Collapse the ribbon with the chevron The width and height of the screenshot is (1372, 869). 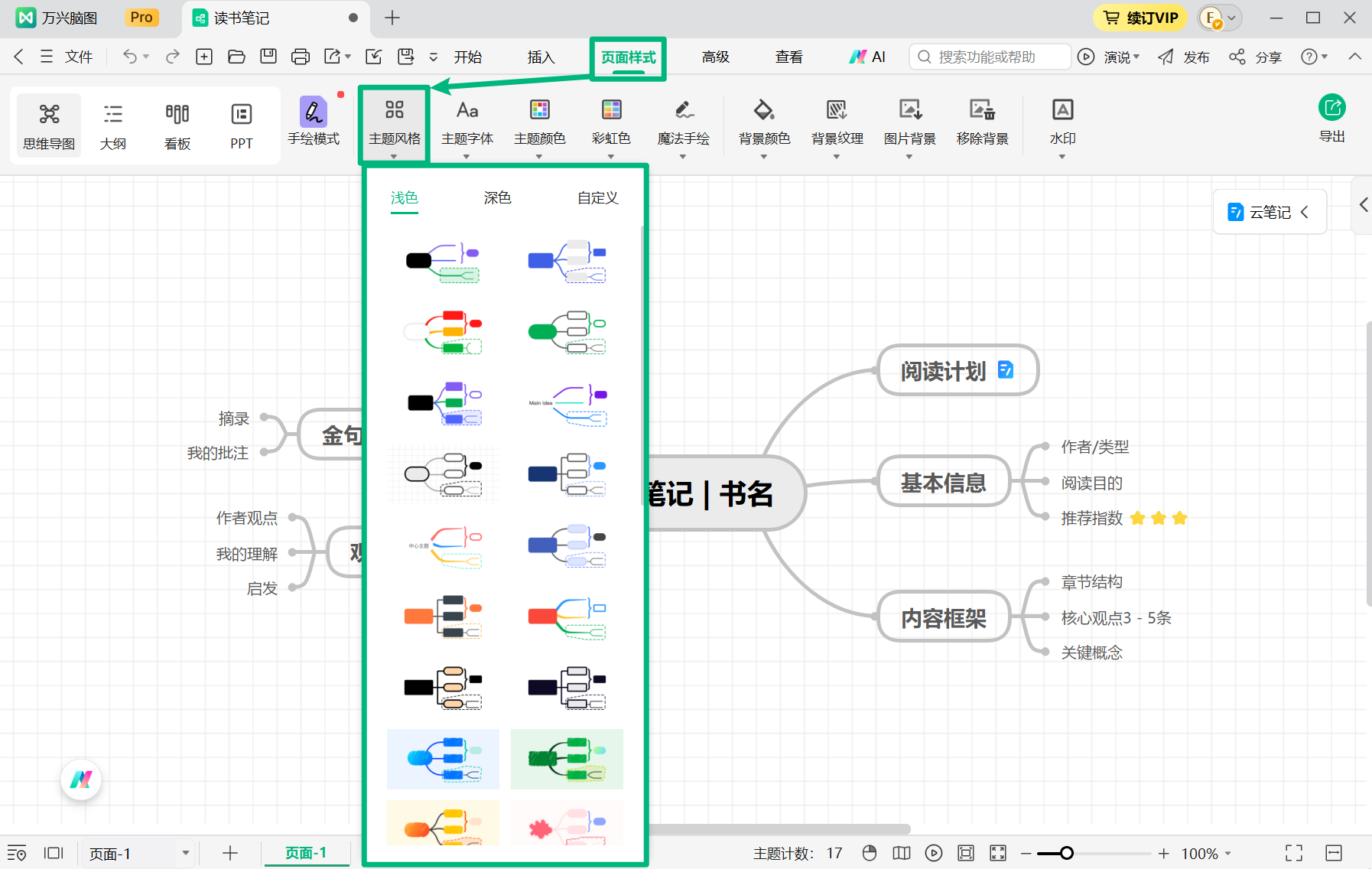[1354, 57]
